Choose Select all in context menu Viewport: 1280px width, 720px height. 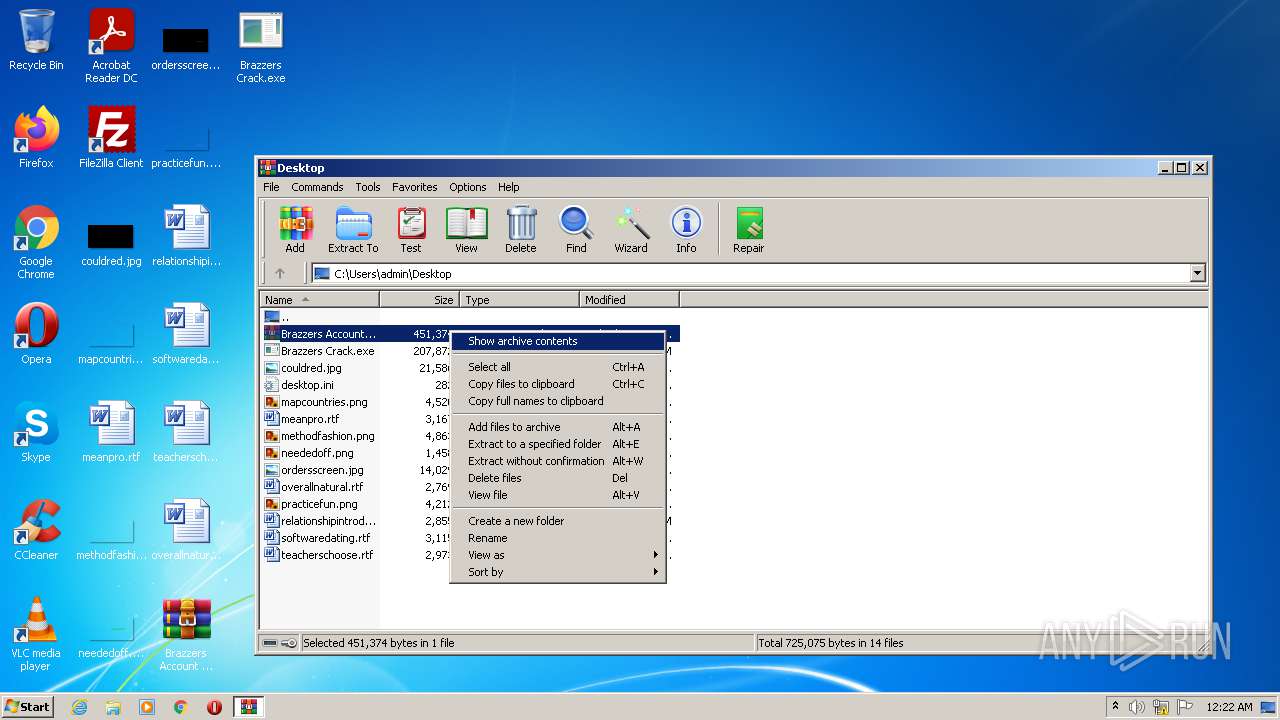point(558,367)
